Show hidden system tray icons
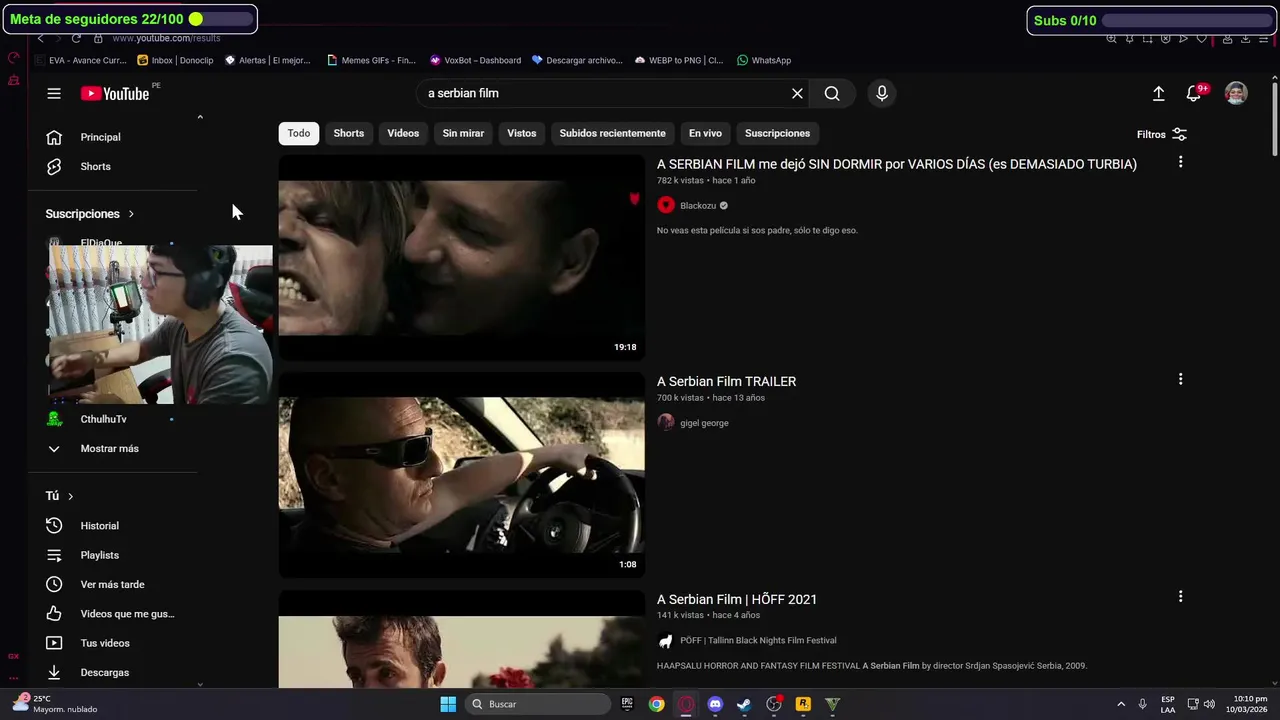Viewport: 1280px width, 720px height. [x=1121, y=704]
